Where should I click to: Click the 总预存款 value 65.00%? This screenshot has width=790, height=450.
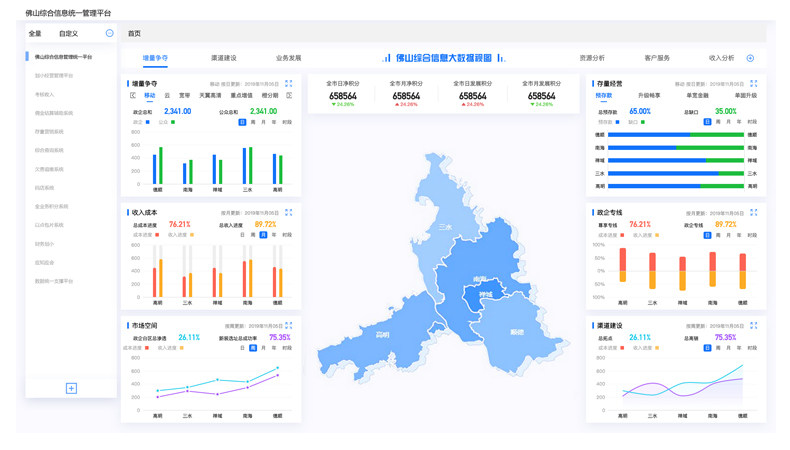[640, 111]
